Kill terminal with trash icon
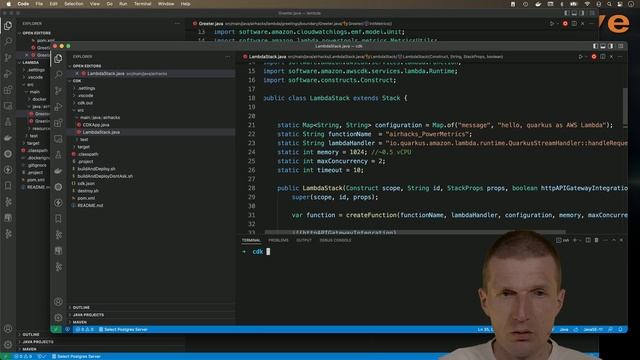 596,240
